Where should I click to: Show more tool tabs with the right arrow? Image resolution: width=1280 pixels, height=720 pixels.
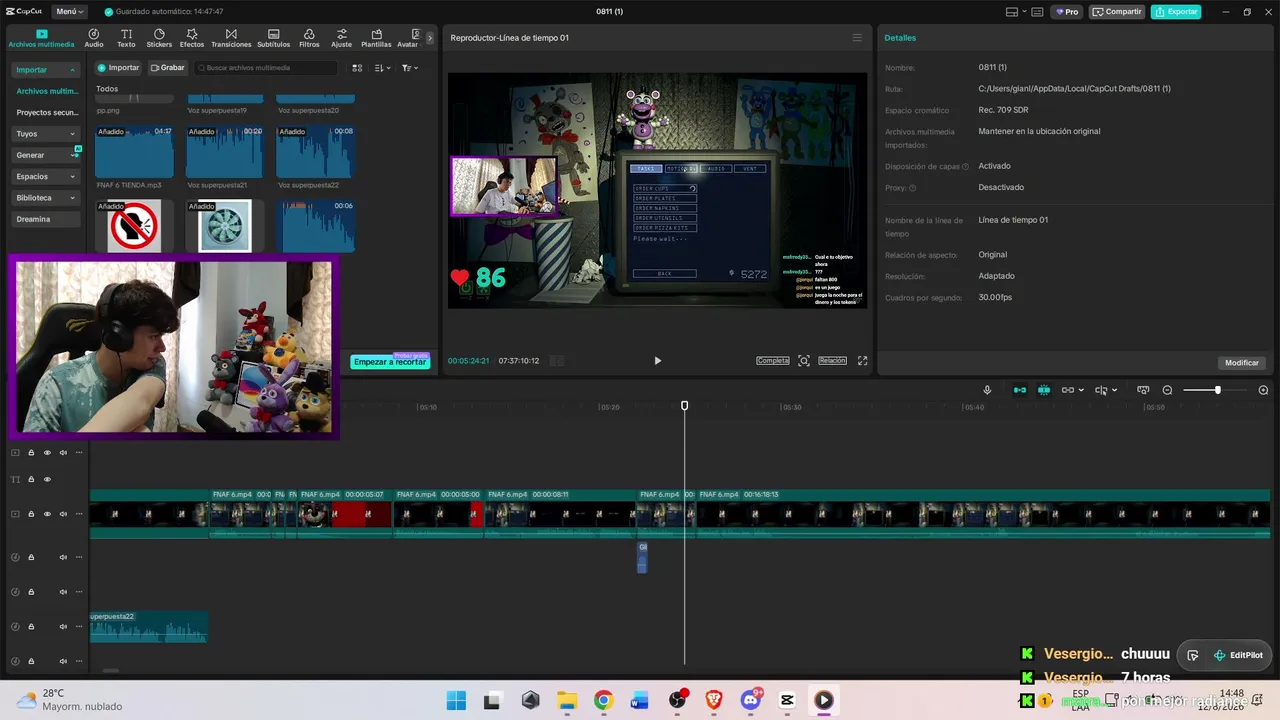[430, 38]
